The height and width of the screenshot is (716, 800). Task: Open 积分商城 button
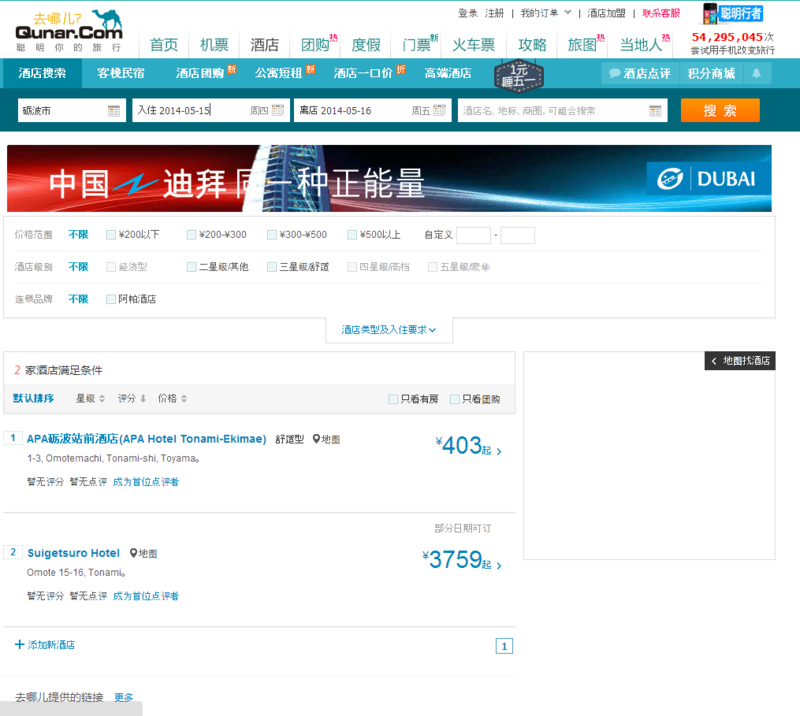[x=711, y=73]
